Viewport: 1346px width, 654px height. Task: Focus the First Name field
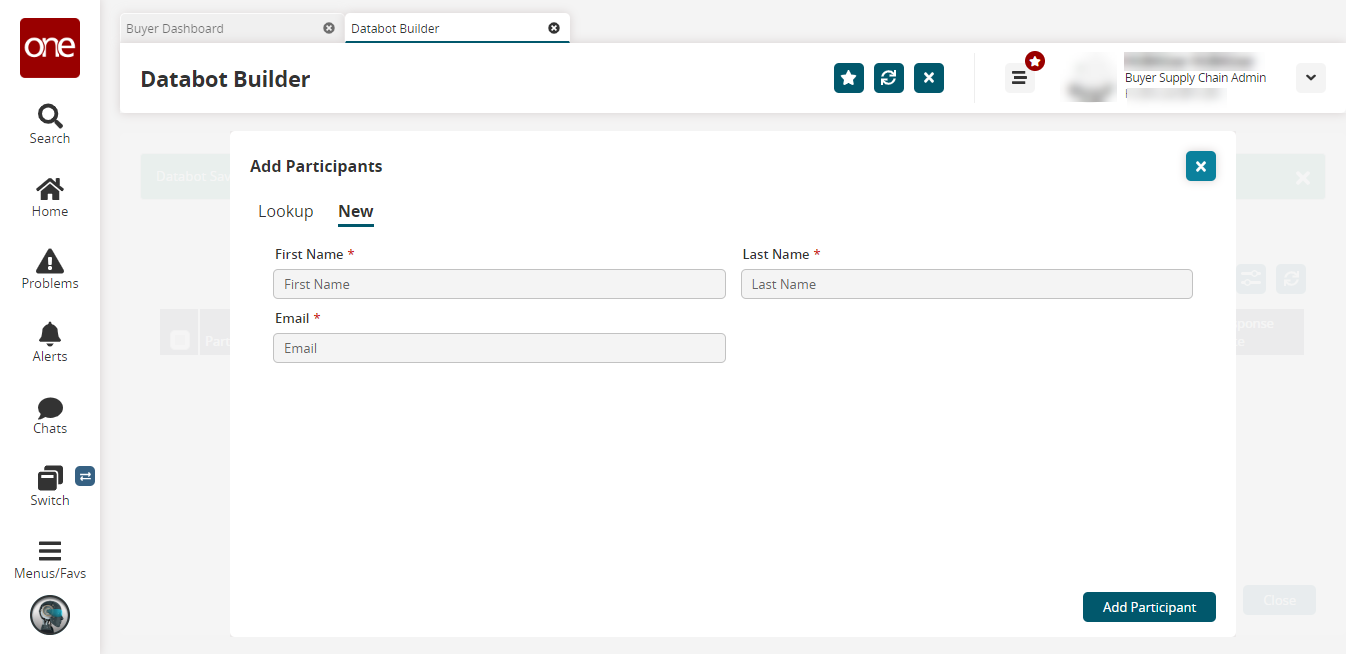tap(499, 284)
